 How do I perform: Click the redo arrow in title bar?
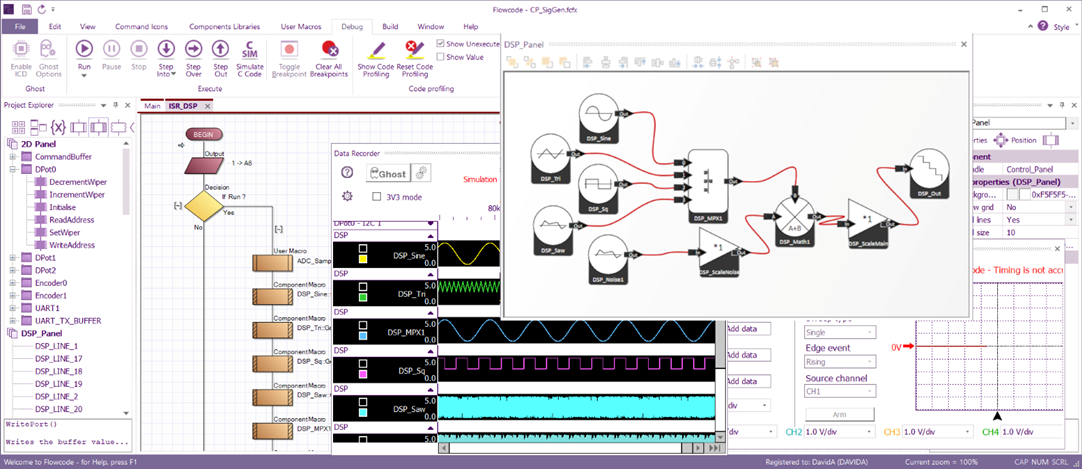pos(41,8)
